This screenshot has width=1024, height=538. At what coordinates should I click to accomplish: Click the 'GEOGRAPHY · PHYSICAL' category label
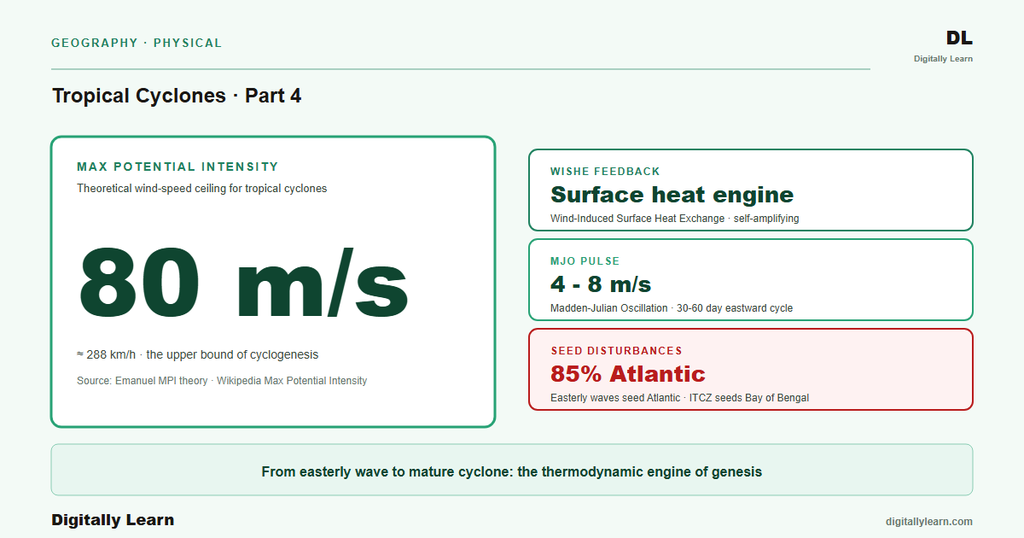[x=136, y=43]
